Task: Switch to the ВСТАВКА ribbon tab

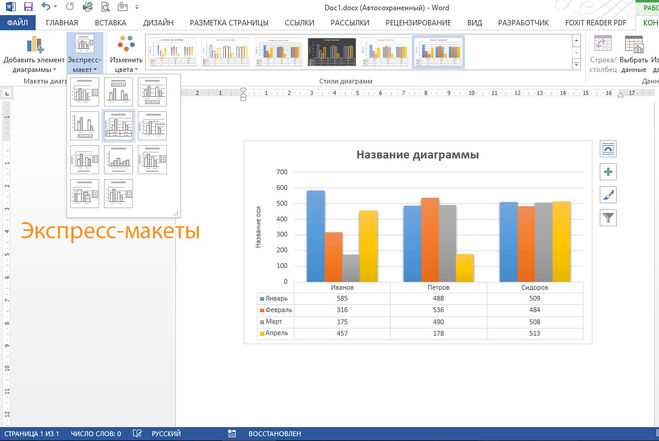Action: [x=111, y=23]
